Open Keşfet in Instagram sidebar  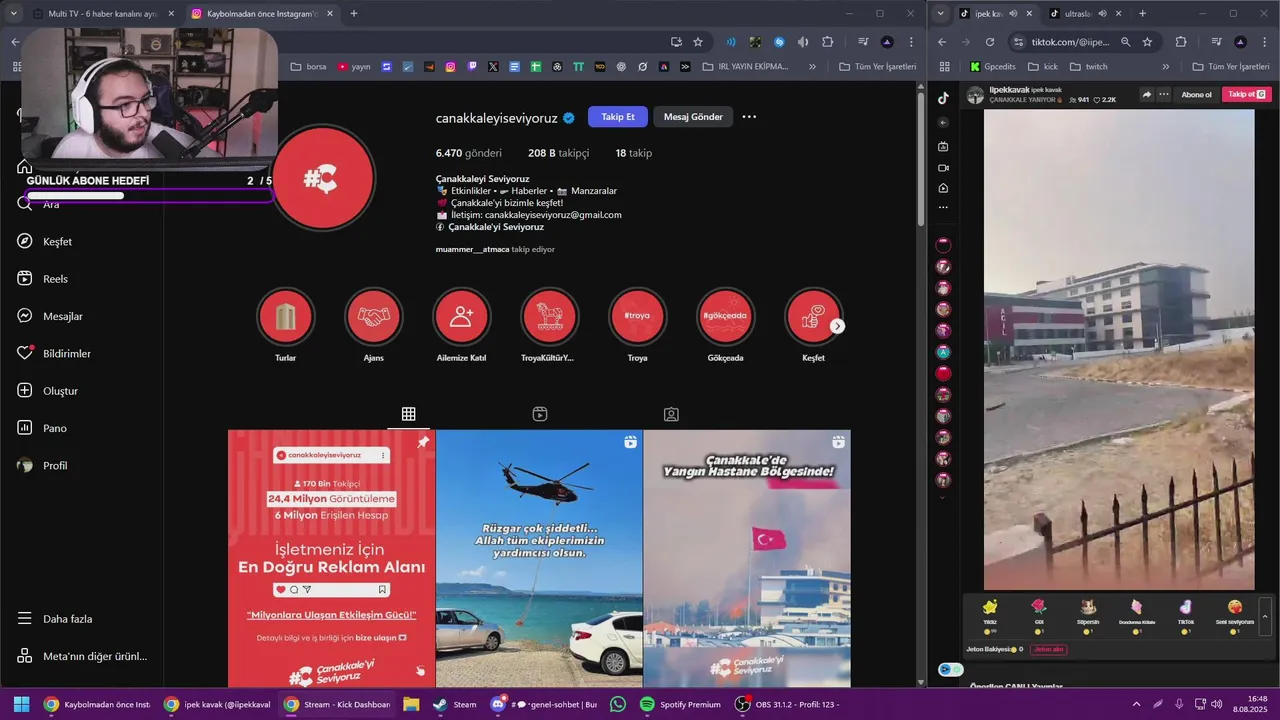pos(45,242)
